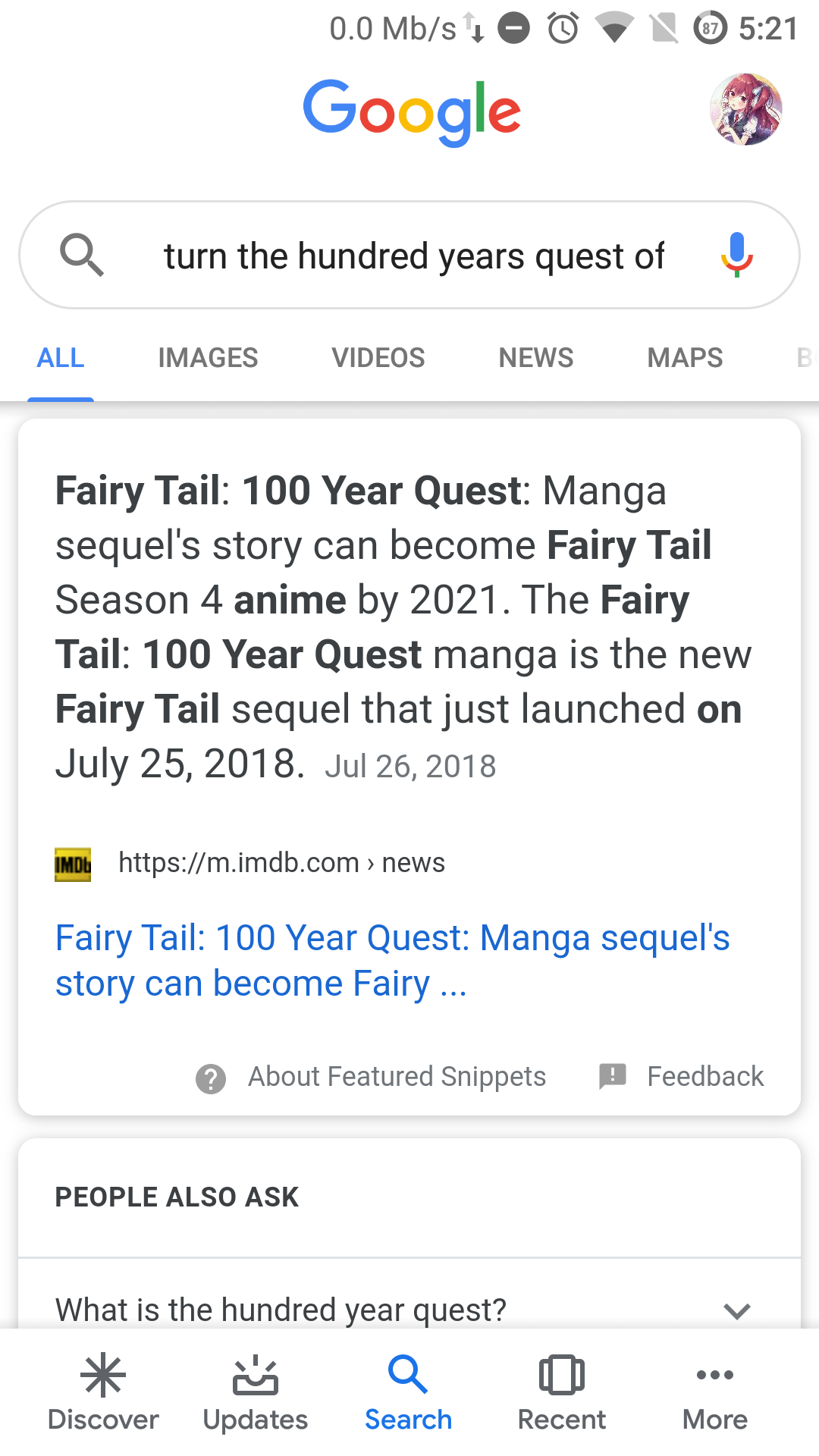Click the About Featured Snippets link
Image resolution: width=819 pixels, height=1456 pixels.
397,1077
